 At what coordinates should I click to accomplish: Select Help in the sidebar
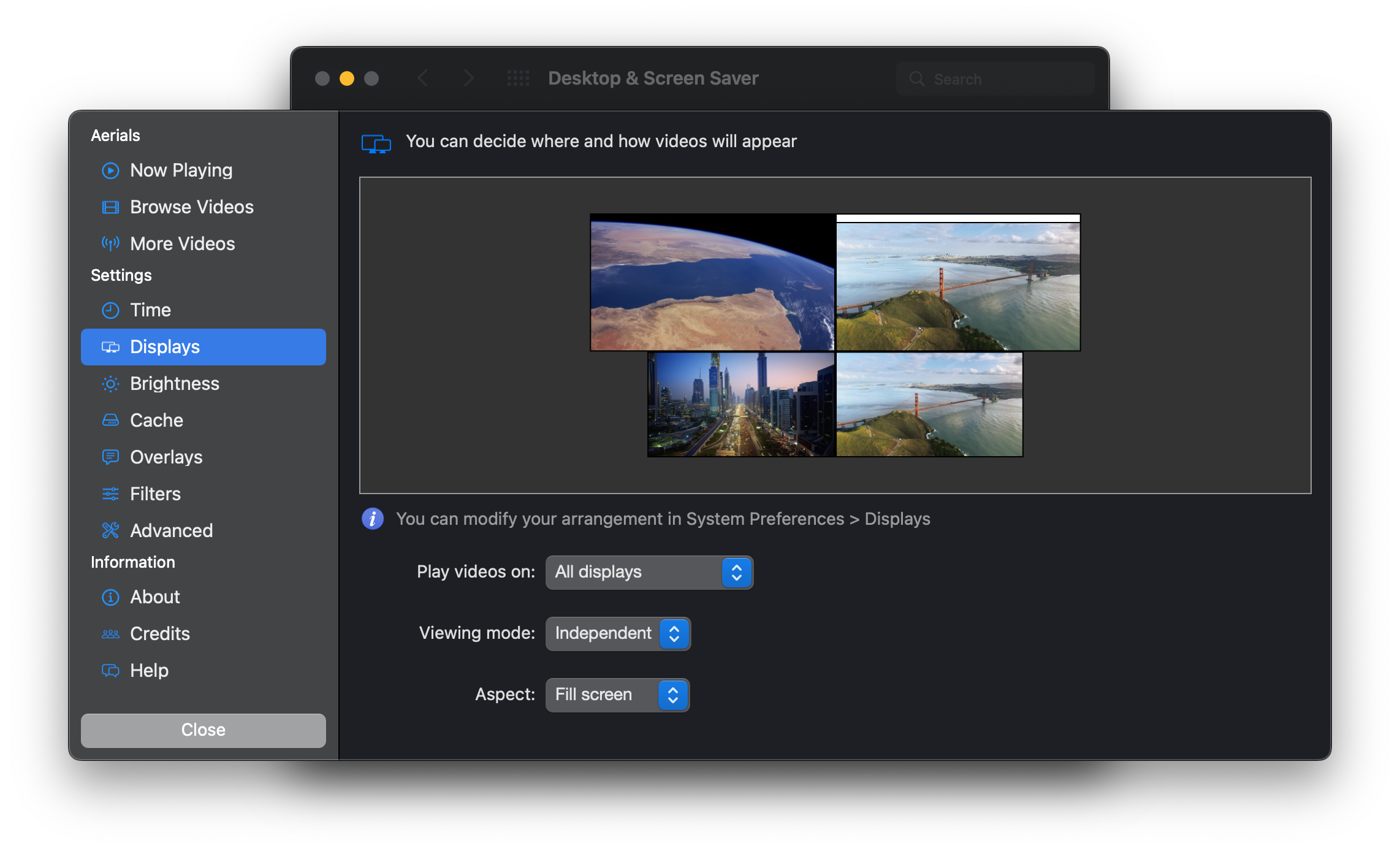tap(150, 671)
